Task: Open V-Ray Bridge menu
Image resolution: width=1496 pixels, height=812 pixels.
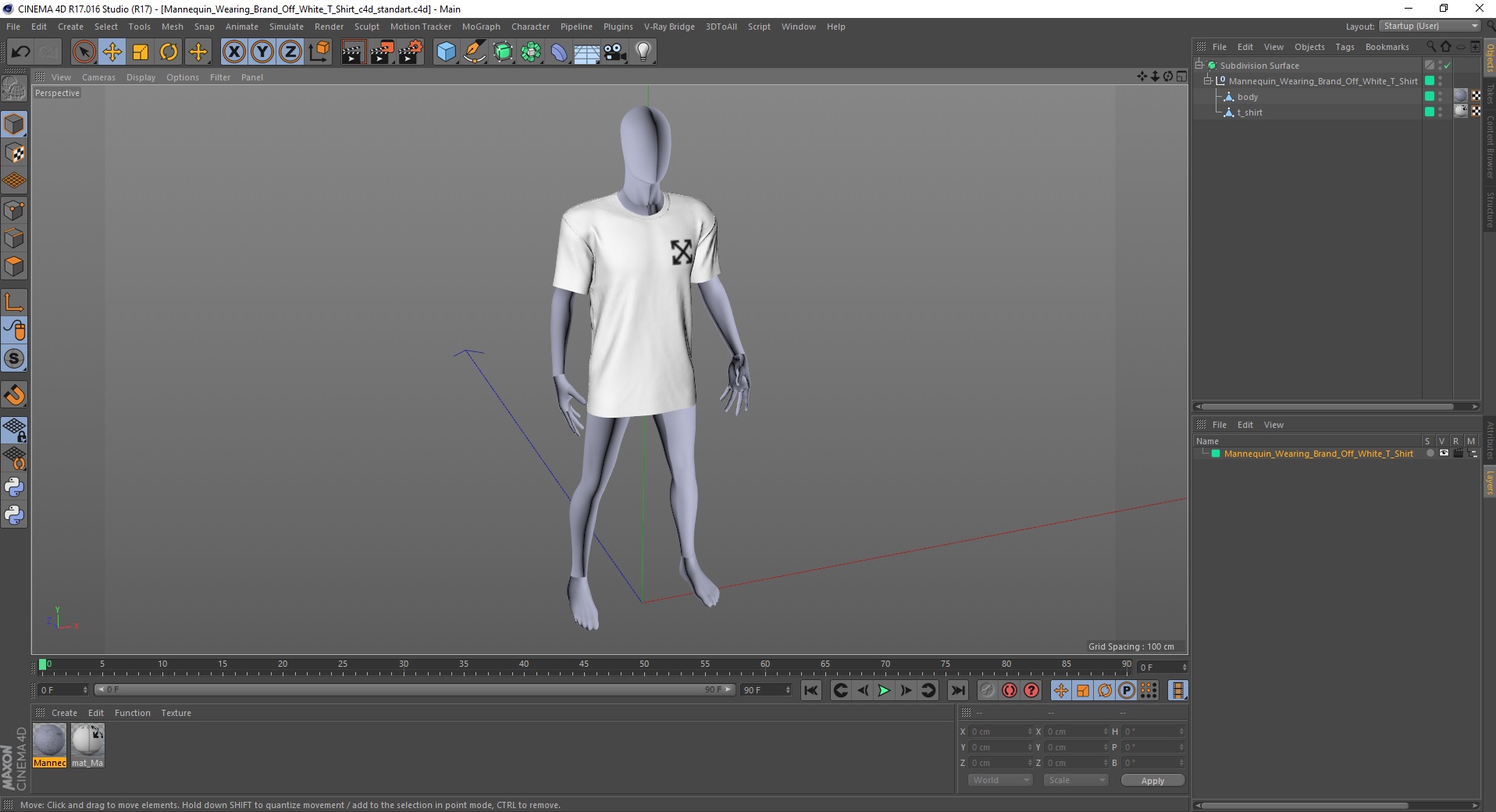Action: [669, 27]
